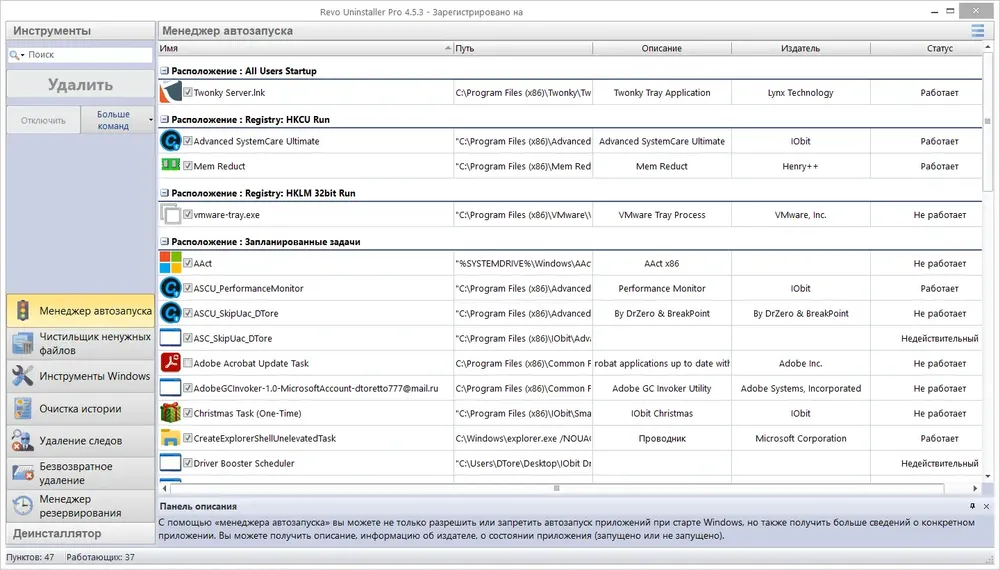Click the search magnifier icon
The image size is (1000, 570).
(14, 55)
